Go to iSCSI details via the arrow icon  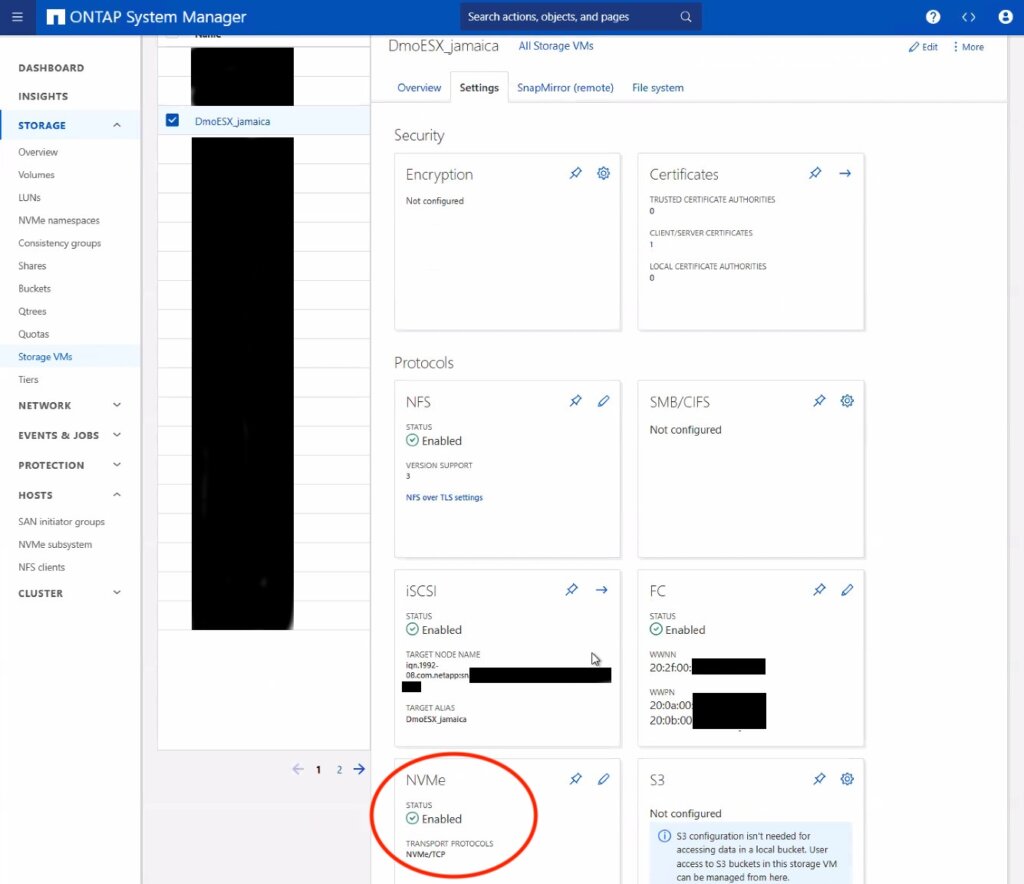601,590
